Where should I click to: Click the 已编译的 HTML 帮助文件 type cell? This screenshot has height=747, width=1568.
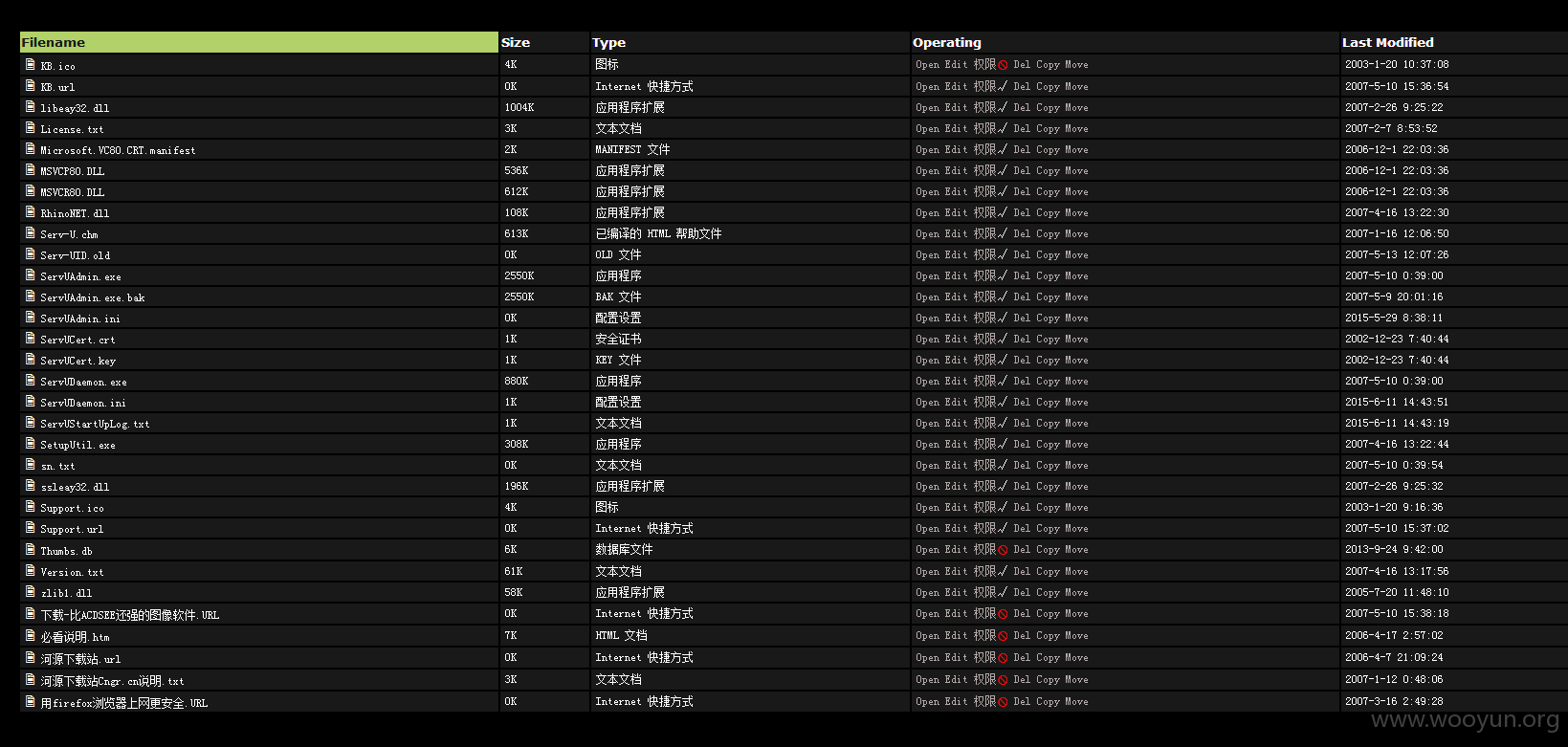pyautogui.click(x=658, y=233)
